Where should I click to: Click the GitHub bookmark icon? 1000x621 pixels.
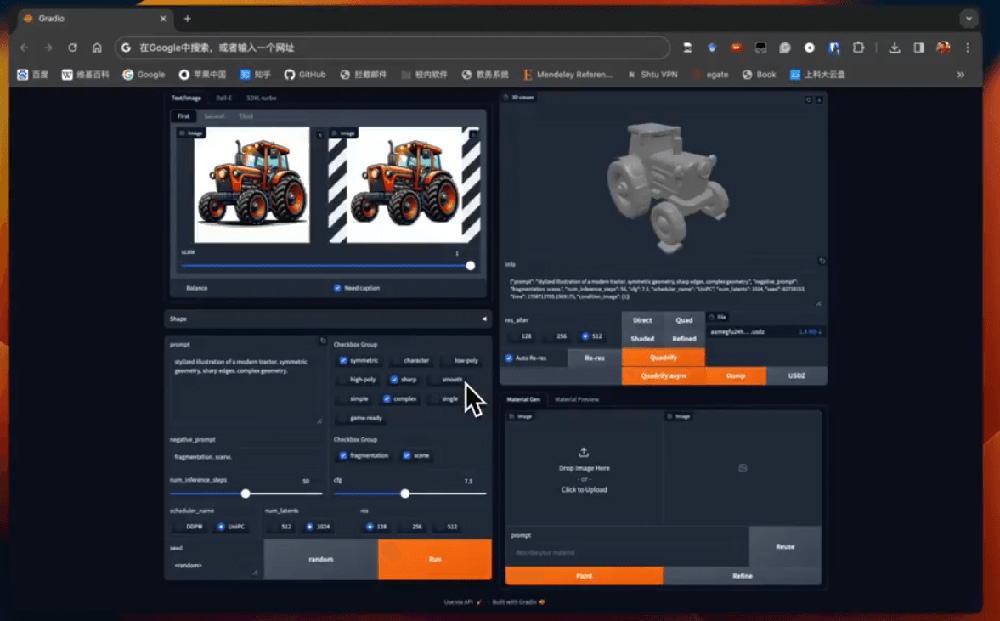point(290,73)
